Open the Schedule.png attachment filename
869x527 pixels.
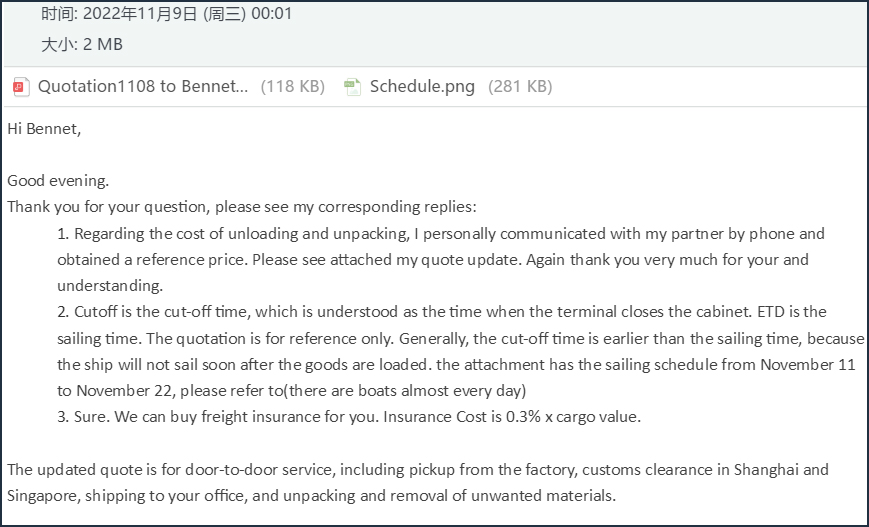[x=422, y=87]
